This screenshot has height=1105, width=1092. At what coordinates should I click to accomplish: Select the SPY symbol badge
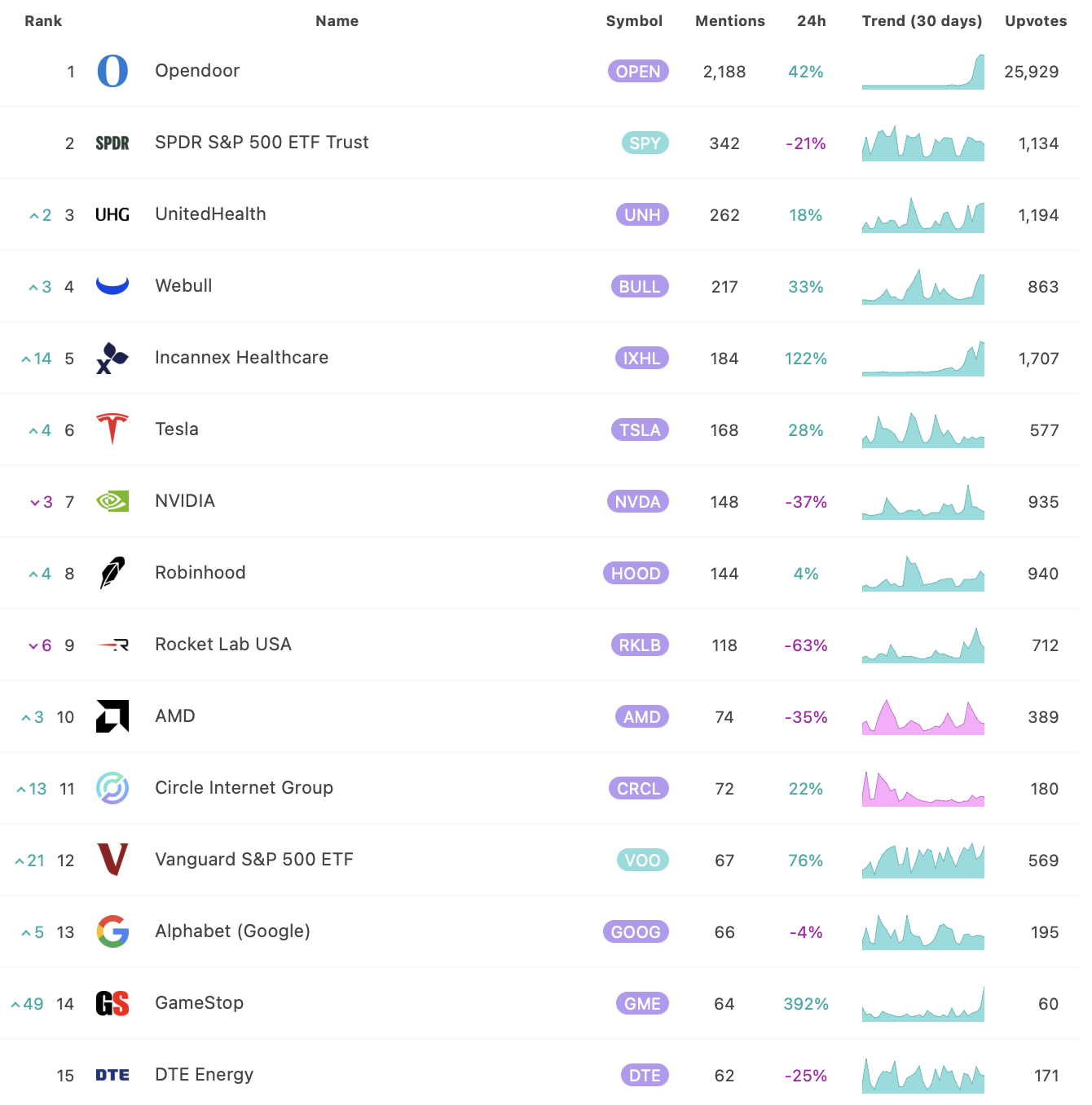point(645,143)
